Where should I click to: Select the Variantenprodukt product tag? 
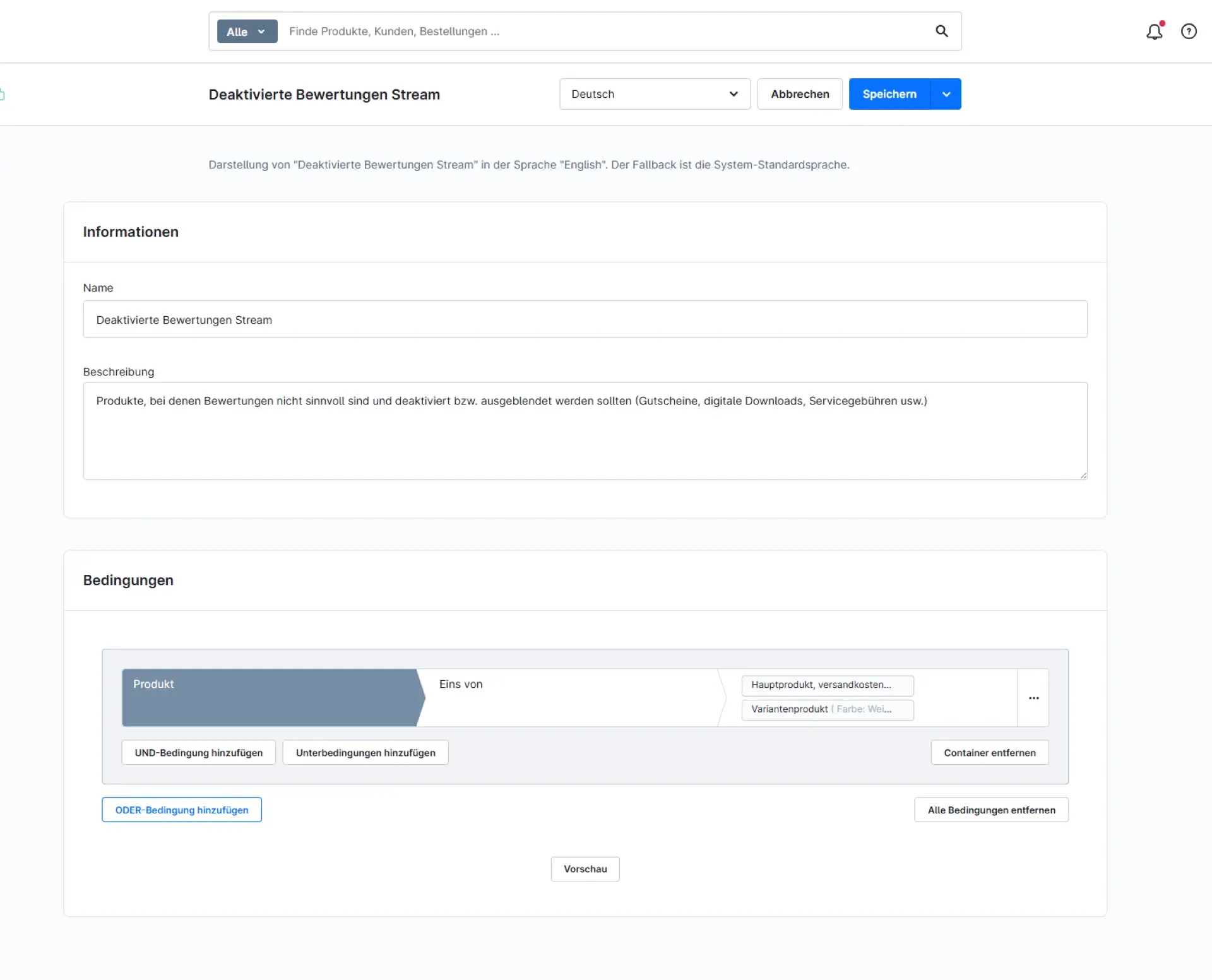point(828,709)
